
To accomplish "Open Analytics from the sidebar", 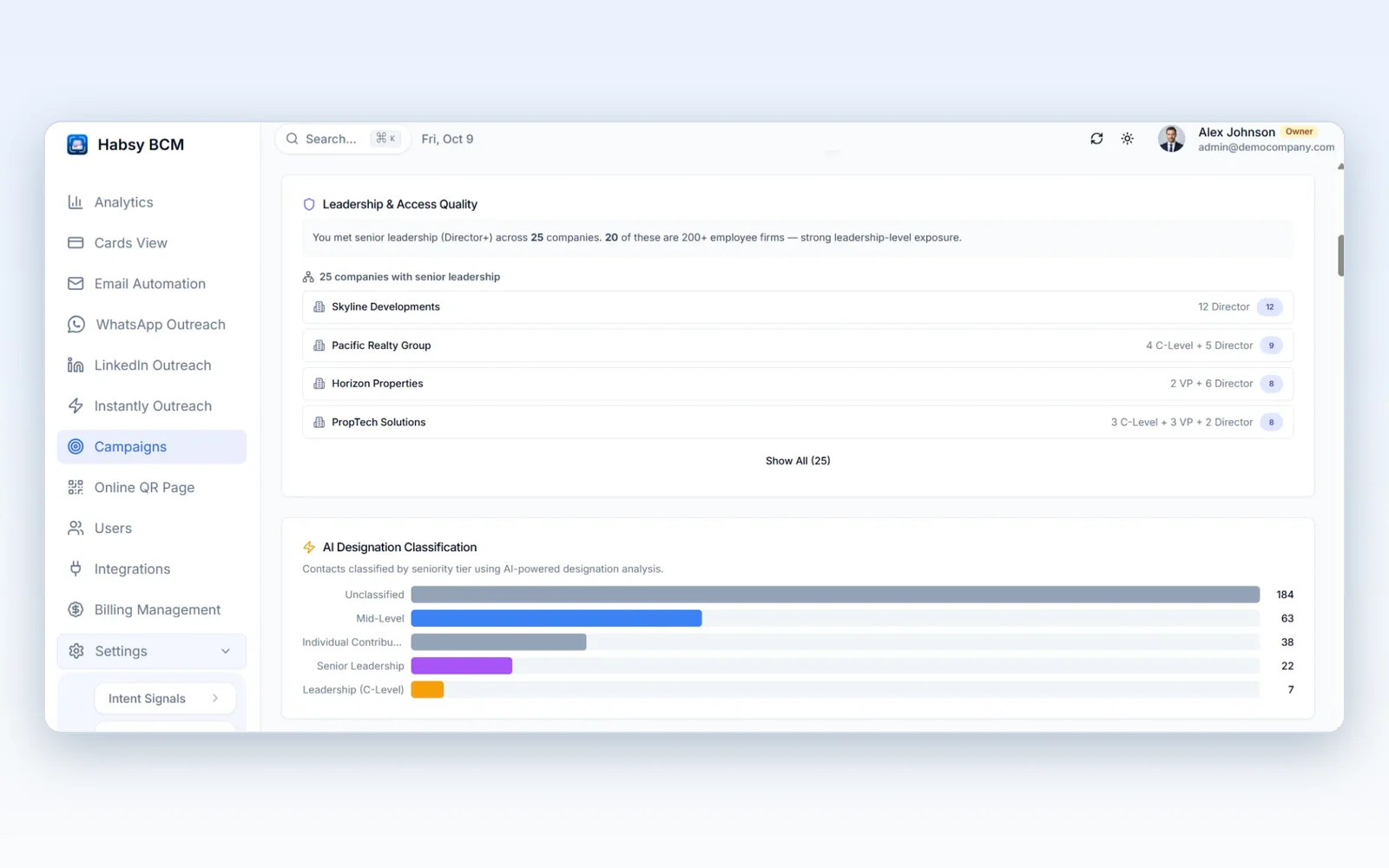I will coord(152,202).
